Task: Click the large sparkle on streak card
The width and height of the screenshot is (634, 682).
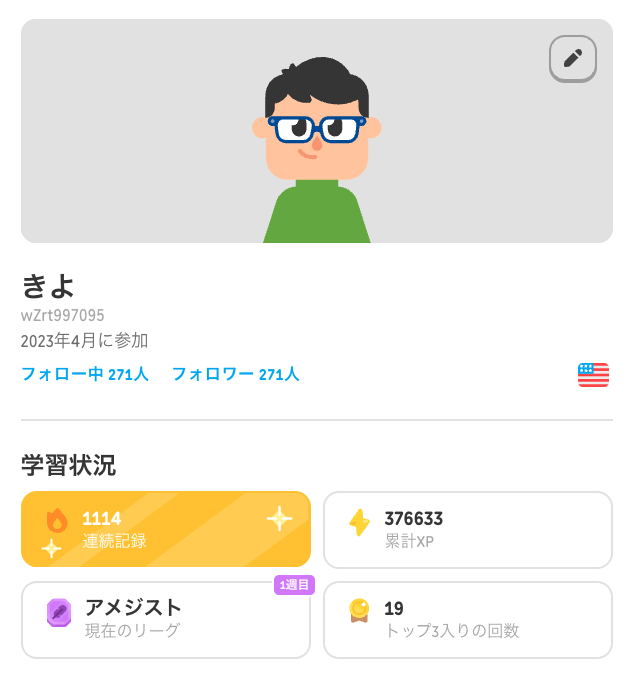Action: coord(279,518)
